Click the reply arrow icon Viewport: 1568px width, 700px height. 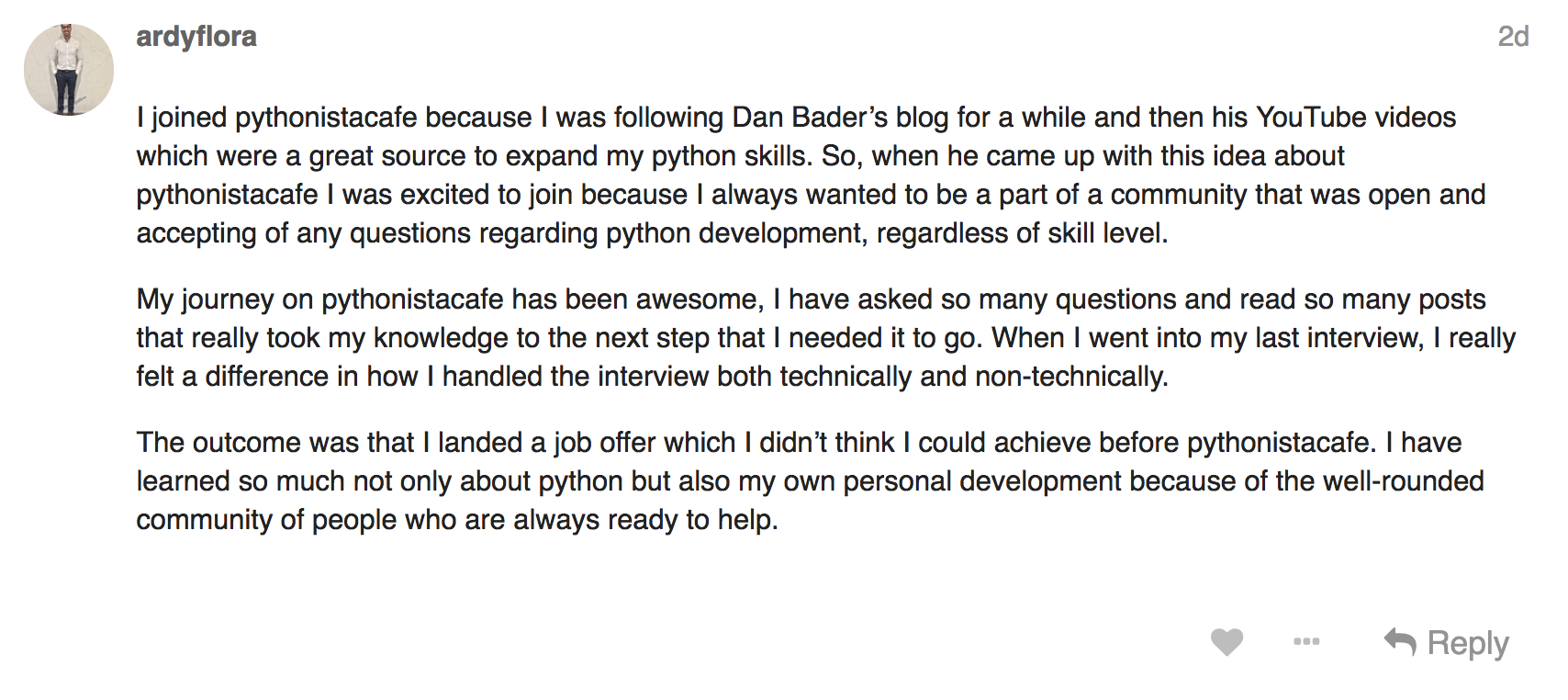click(x=1400, y=642)
